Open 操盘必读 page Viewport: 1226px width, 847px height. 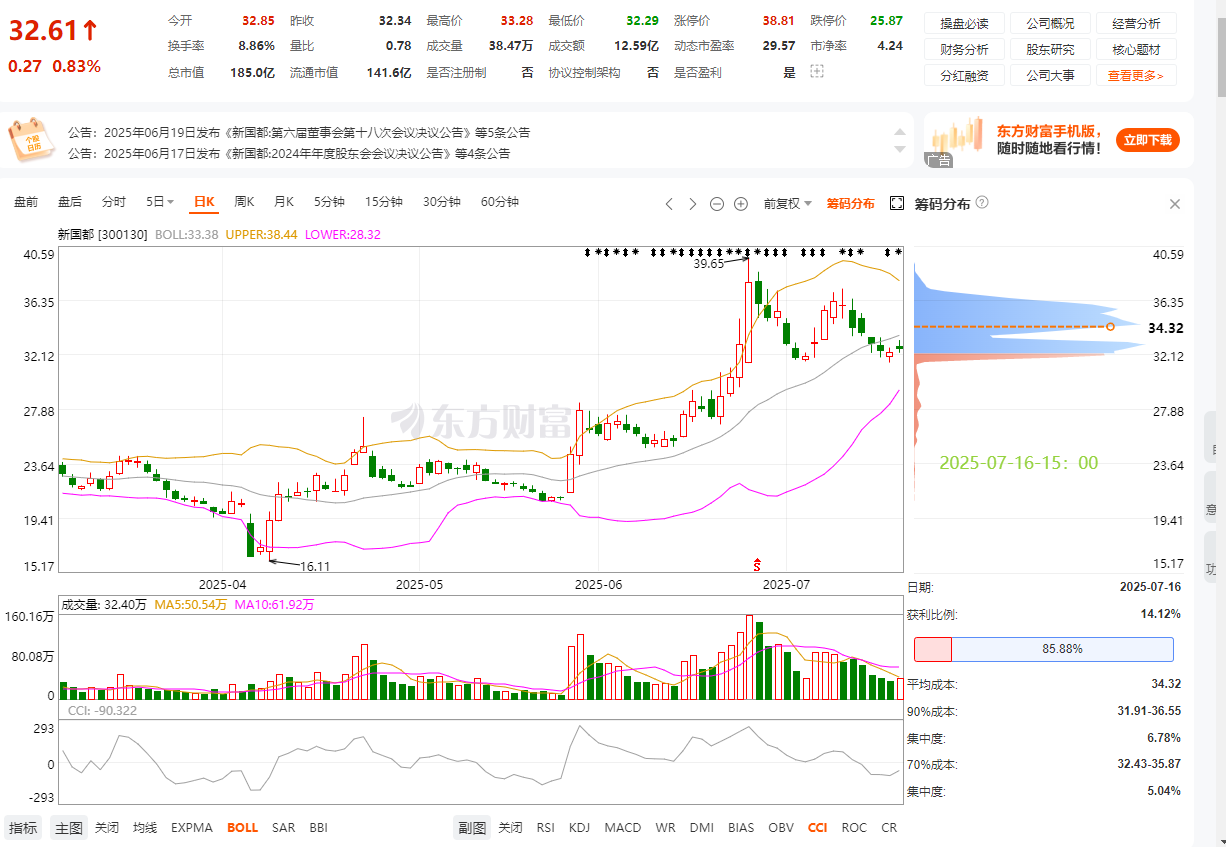coord(964,23)
